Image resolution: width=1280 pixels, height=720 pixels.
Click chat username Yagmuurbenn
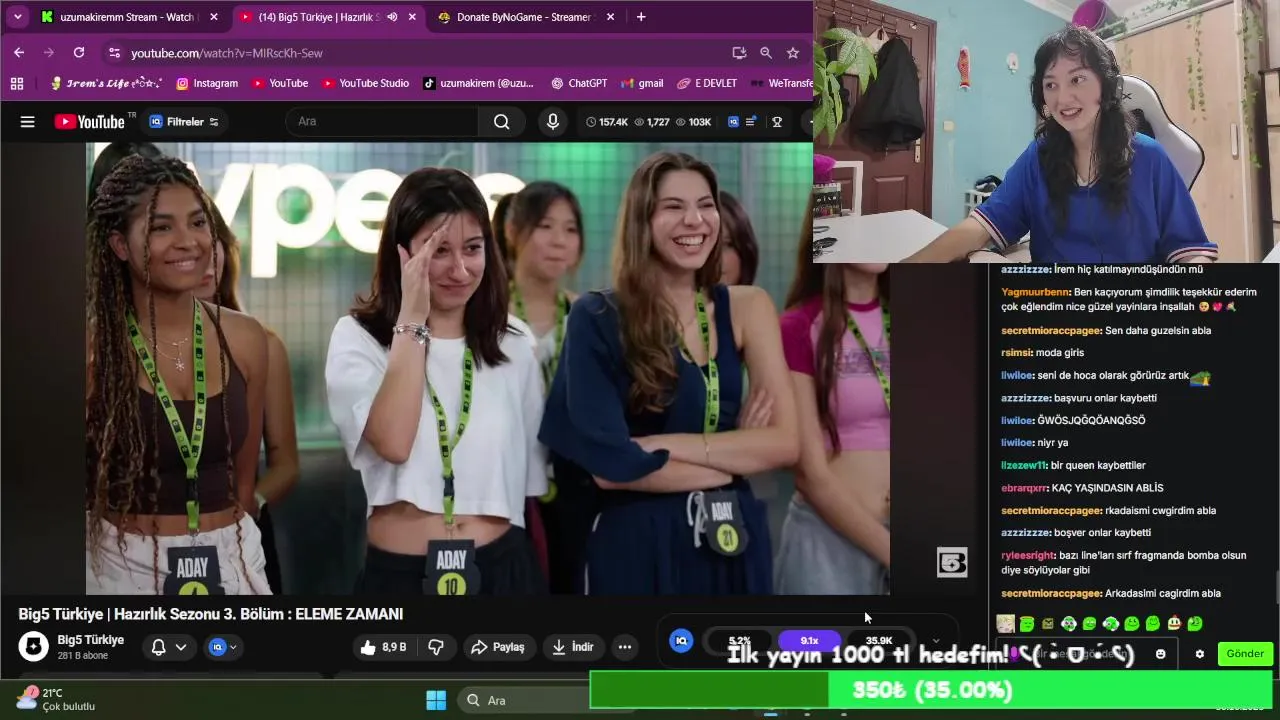tap(1035, 292)
